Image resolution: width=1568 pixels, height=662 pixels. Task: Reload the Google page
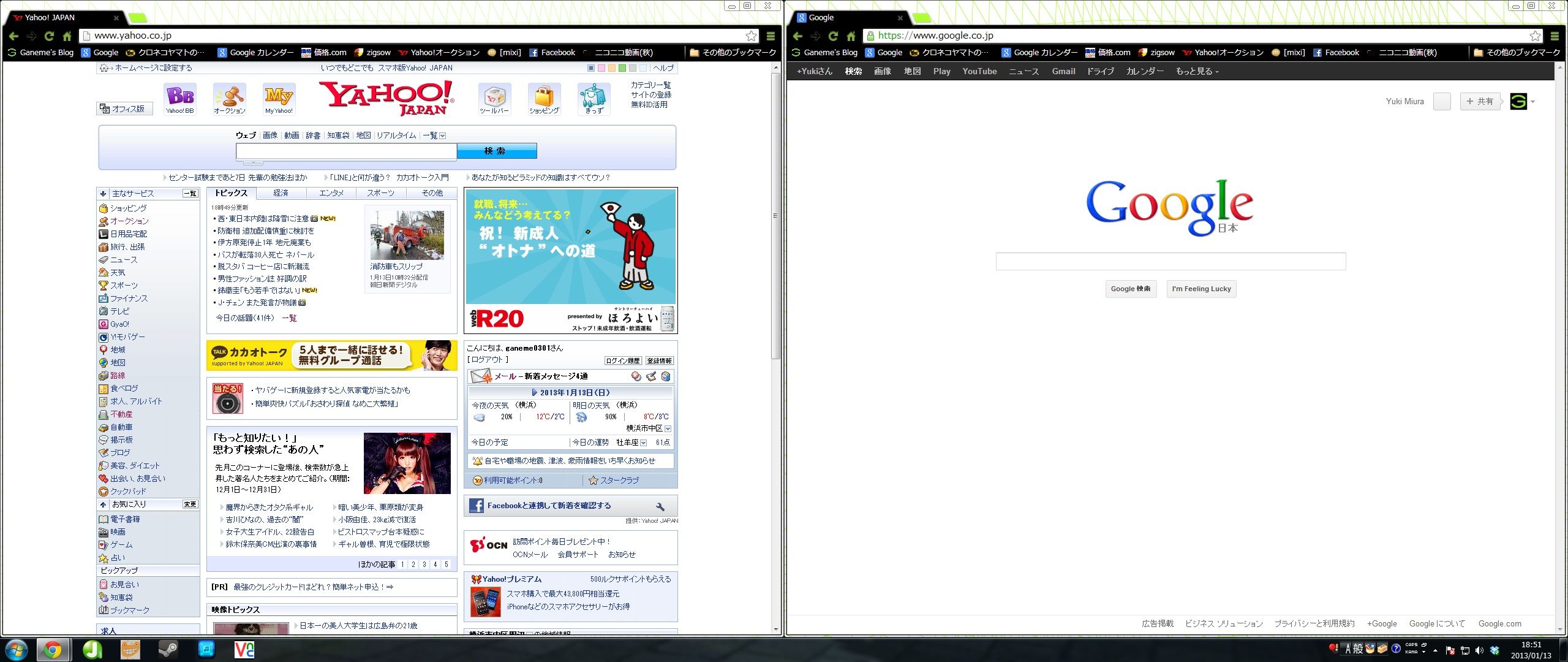point(833,36)
